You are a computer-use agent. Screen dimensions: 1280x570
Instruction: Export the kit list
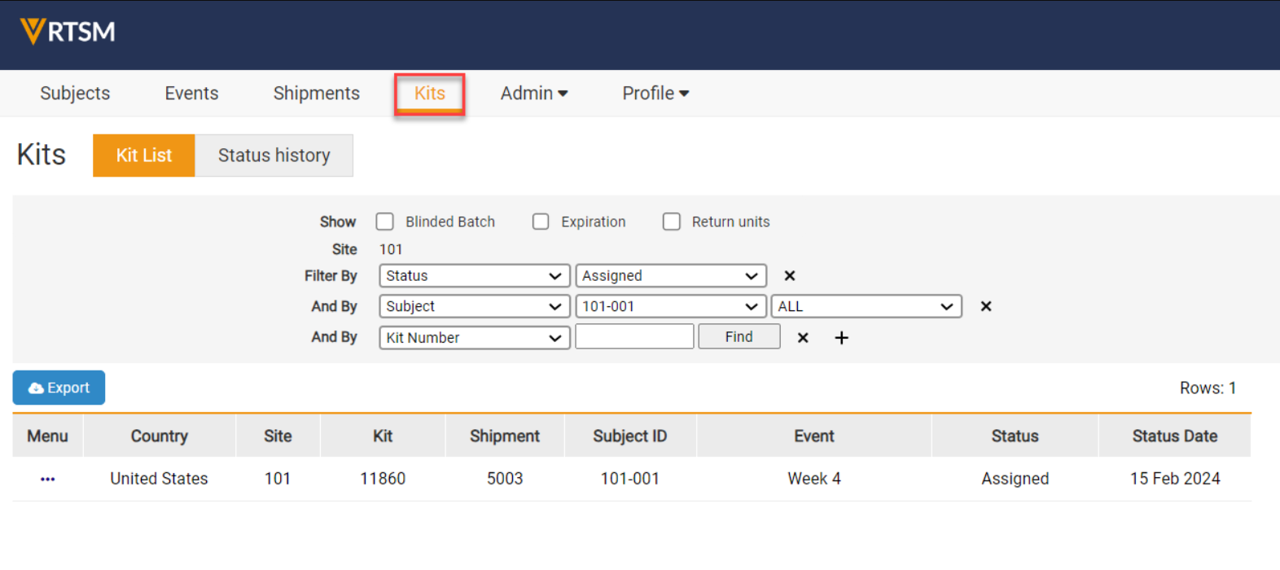pyautogui.click(x=59, y=388)
